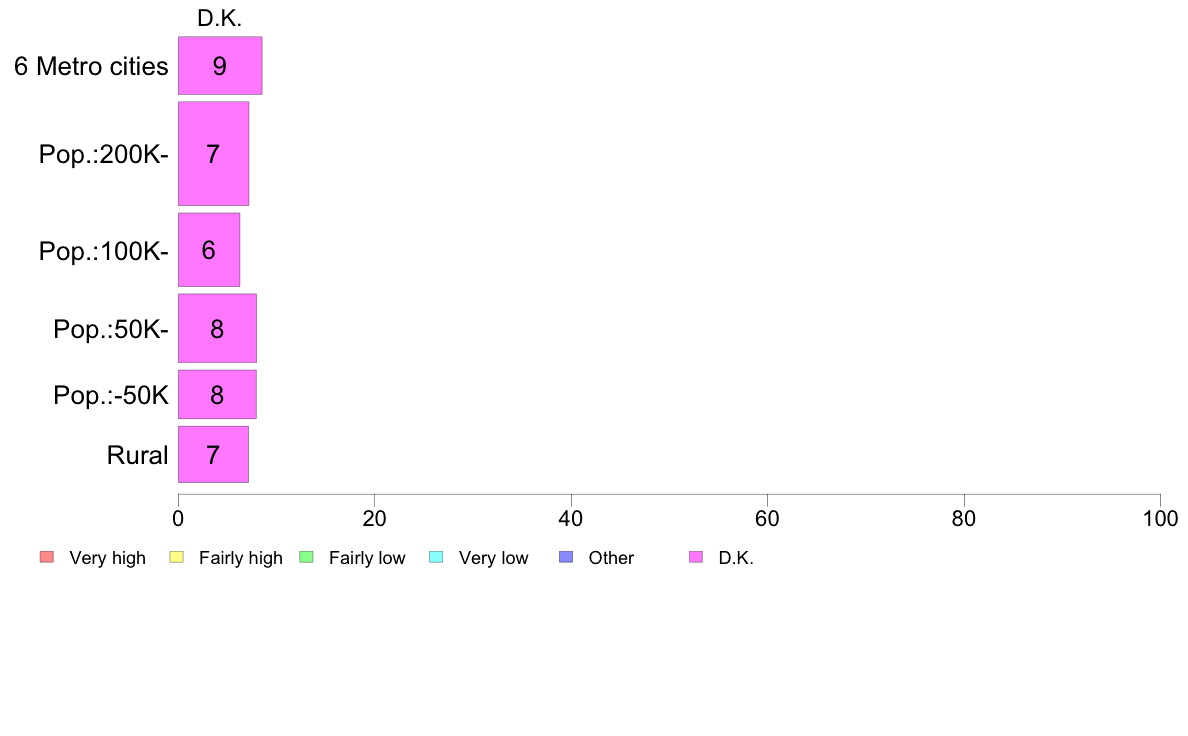Click the D.K. column header label

point(220,18)
